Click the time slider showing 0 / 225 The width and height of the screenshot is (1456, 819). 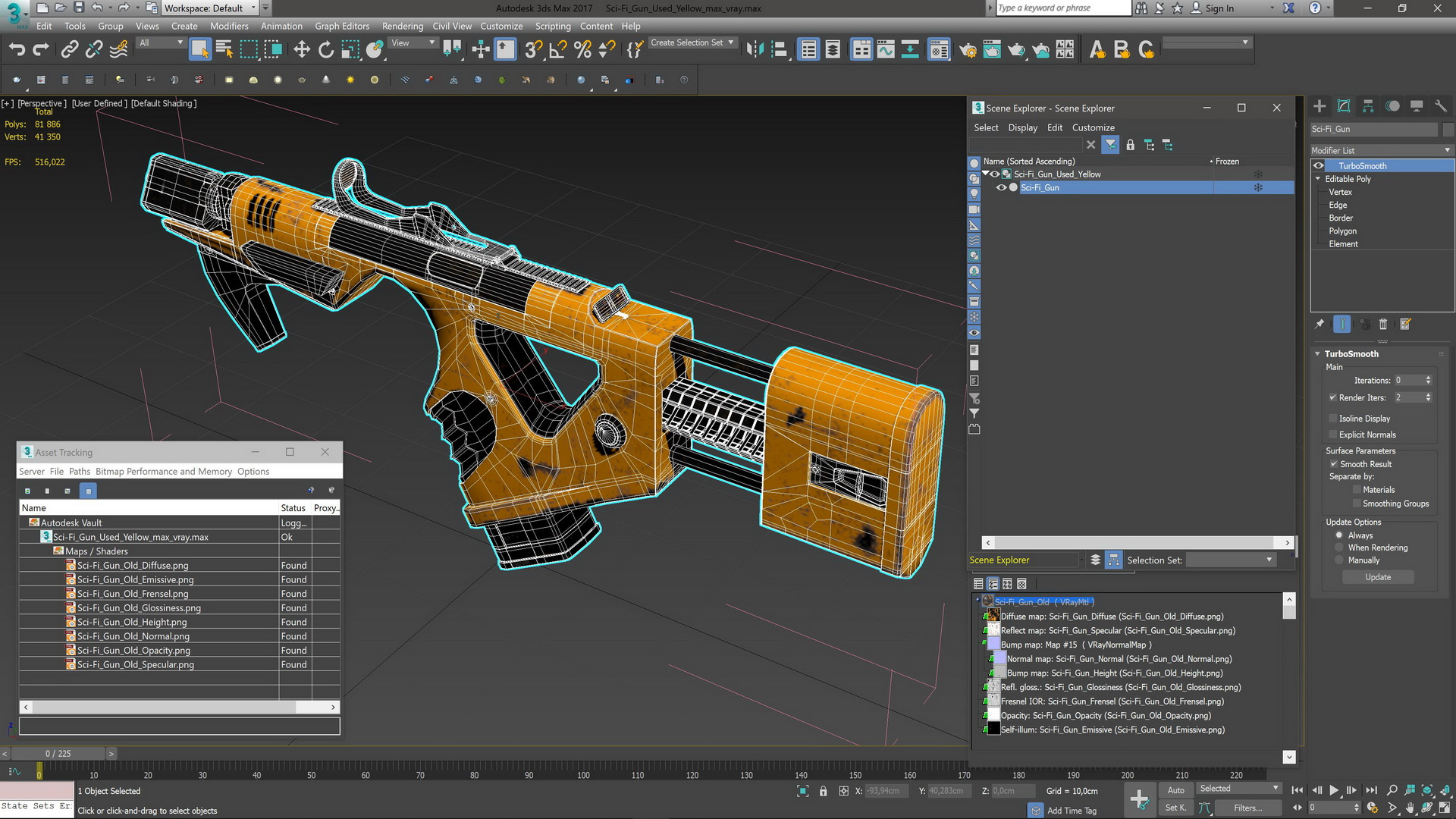pos(58,754)
